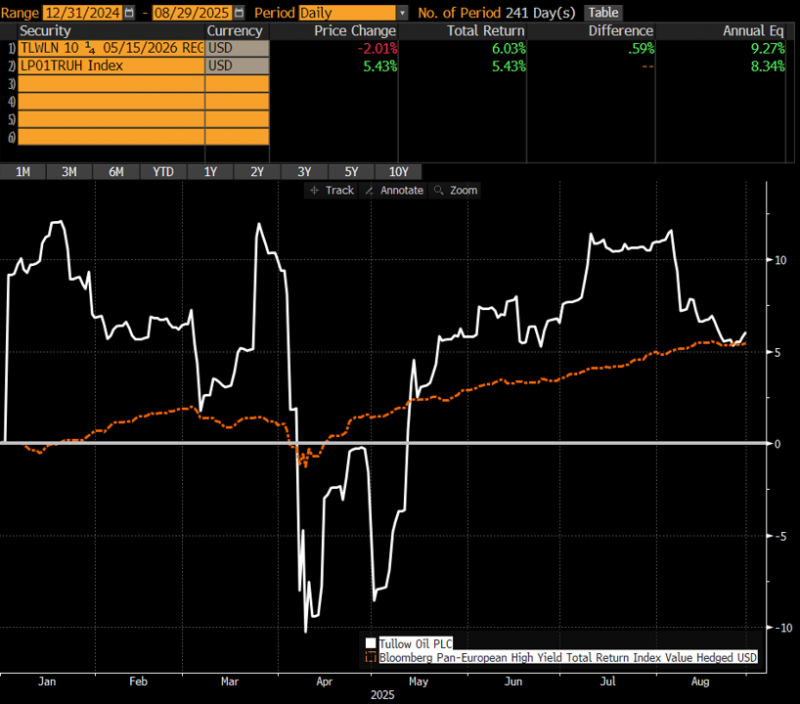
Task: Click the LP01TRUH Index security field
Action: coord(110,66)
